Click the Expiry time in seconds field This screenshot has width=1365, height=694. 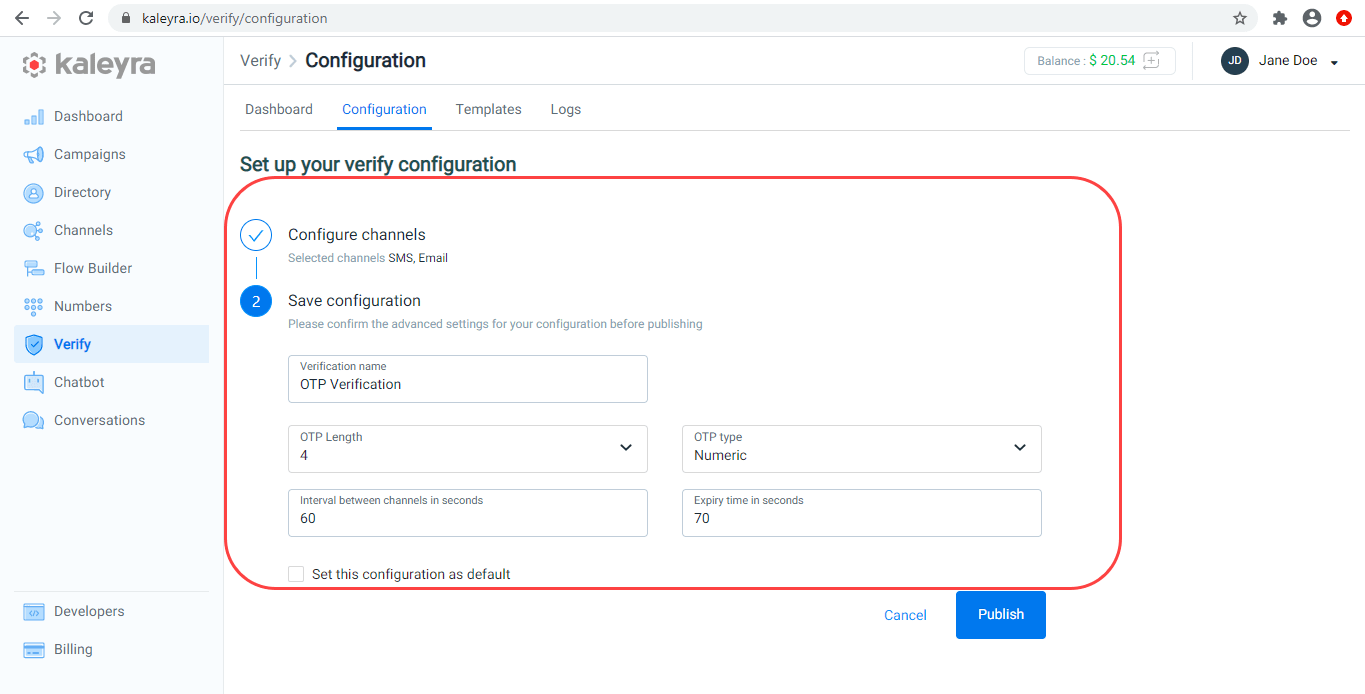[862, 513]
